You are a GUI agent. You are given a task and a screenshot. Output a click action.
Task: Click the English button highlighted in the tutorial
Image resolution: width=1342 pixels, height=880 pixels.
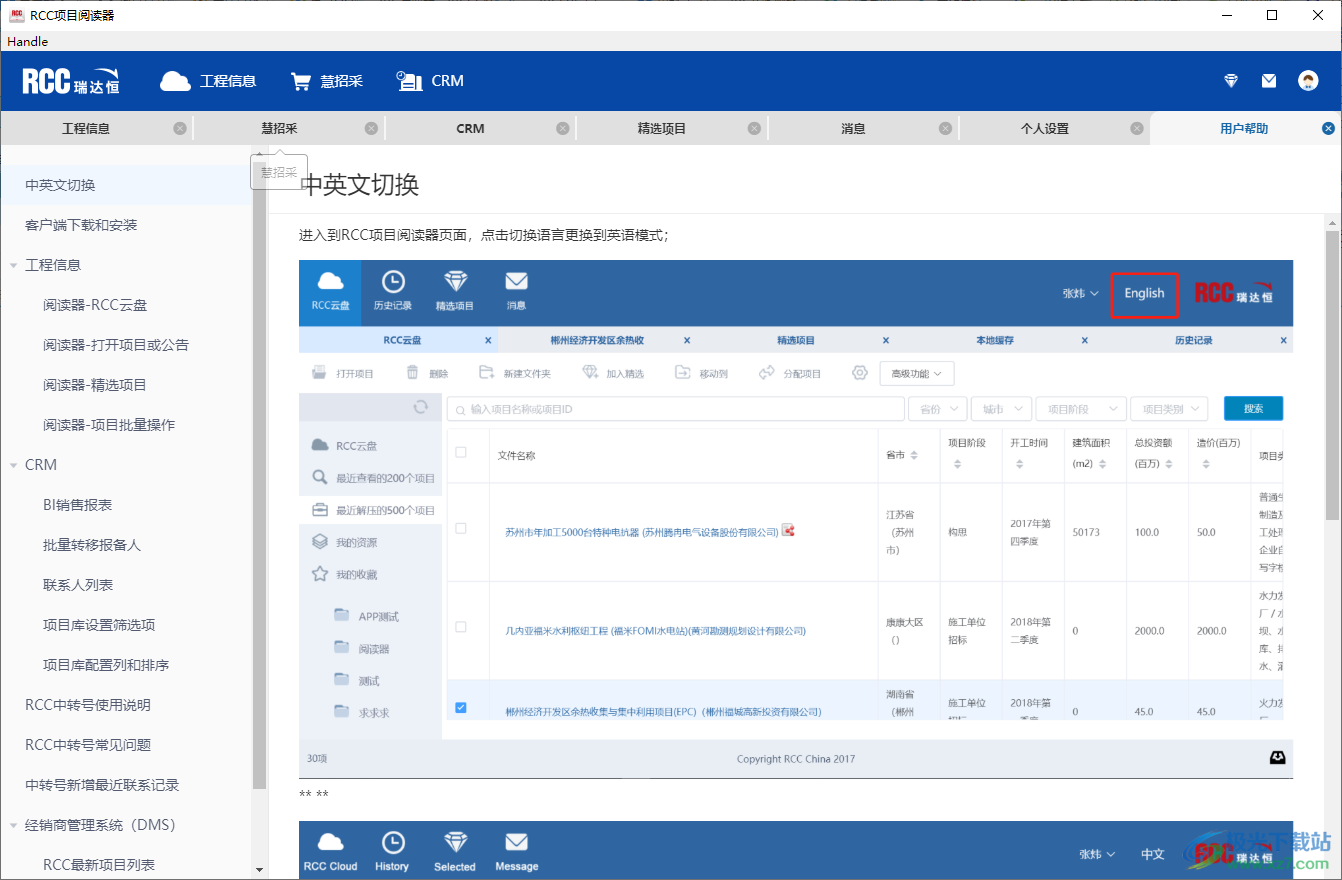coord(1144,295)
